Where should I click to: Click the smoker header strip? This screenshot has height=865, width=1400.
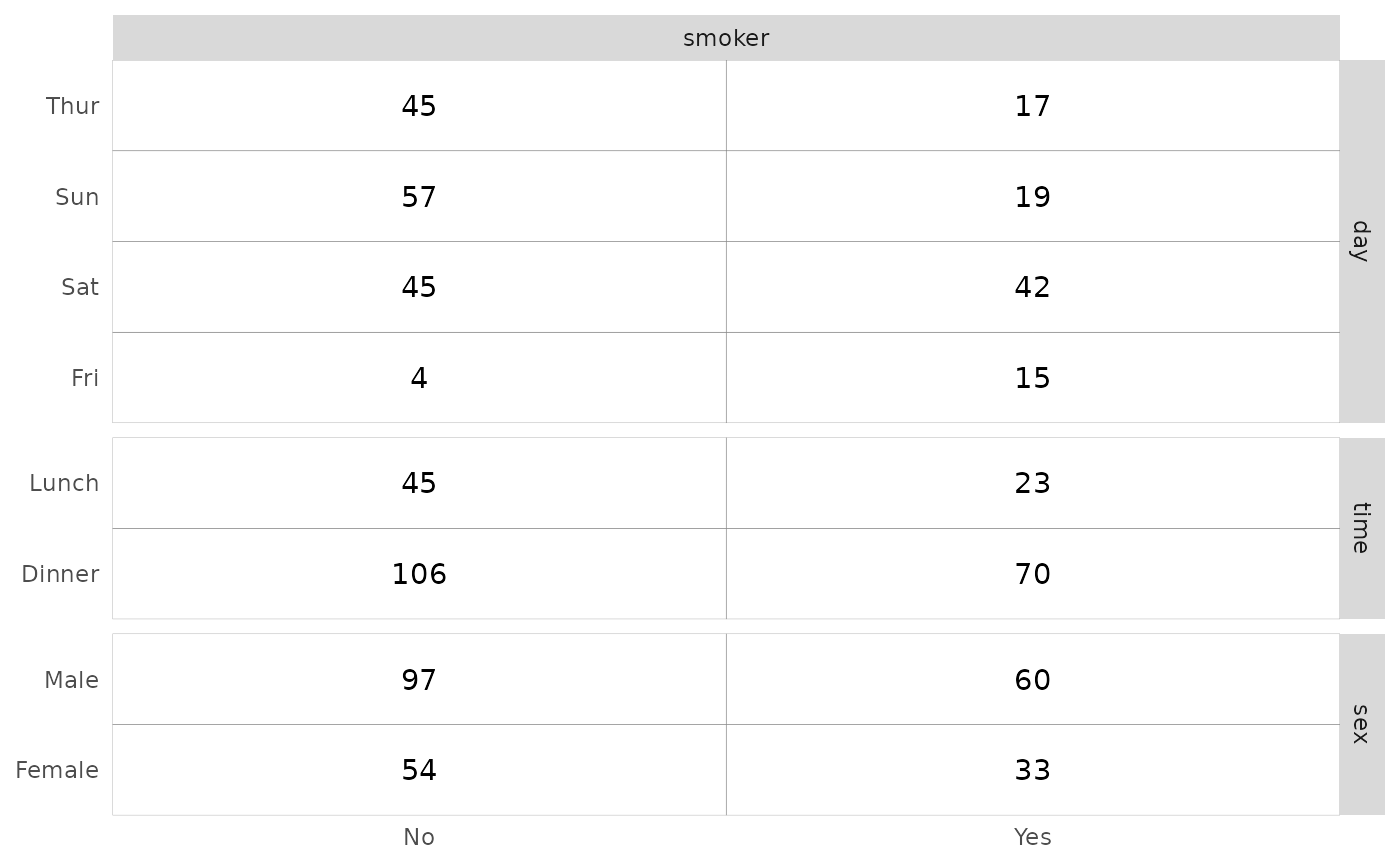(x=726, y=38)
